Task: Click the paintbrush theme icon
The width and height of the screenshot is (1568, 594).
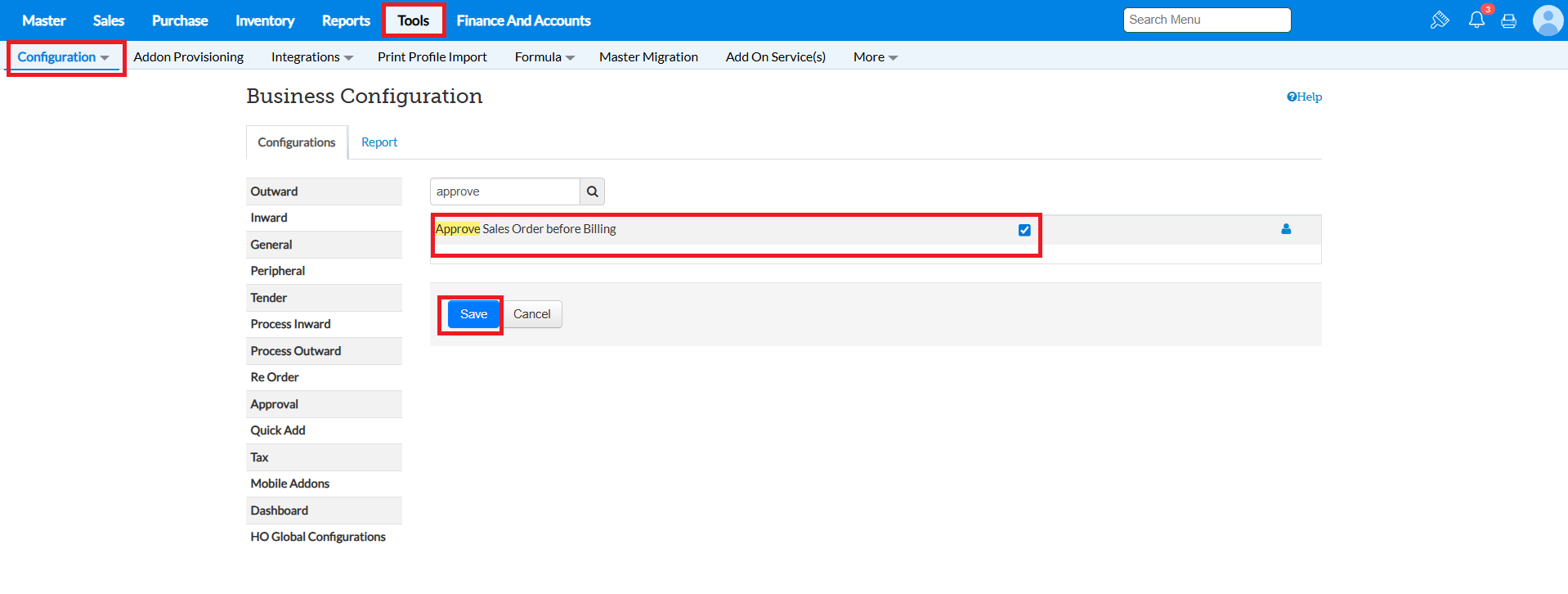Action: (x=1440, y=20)
